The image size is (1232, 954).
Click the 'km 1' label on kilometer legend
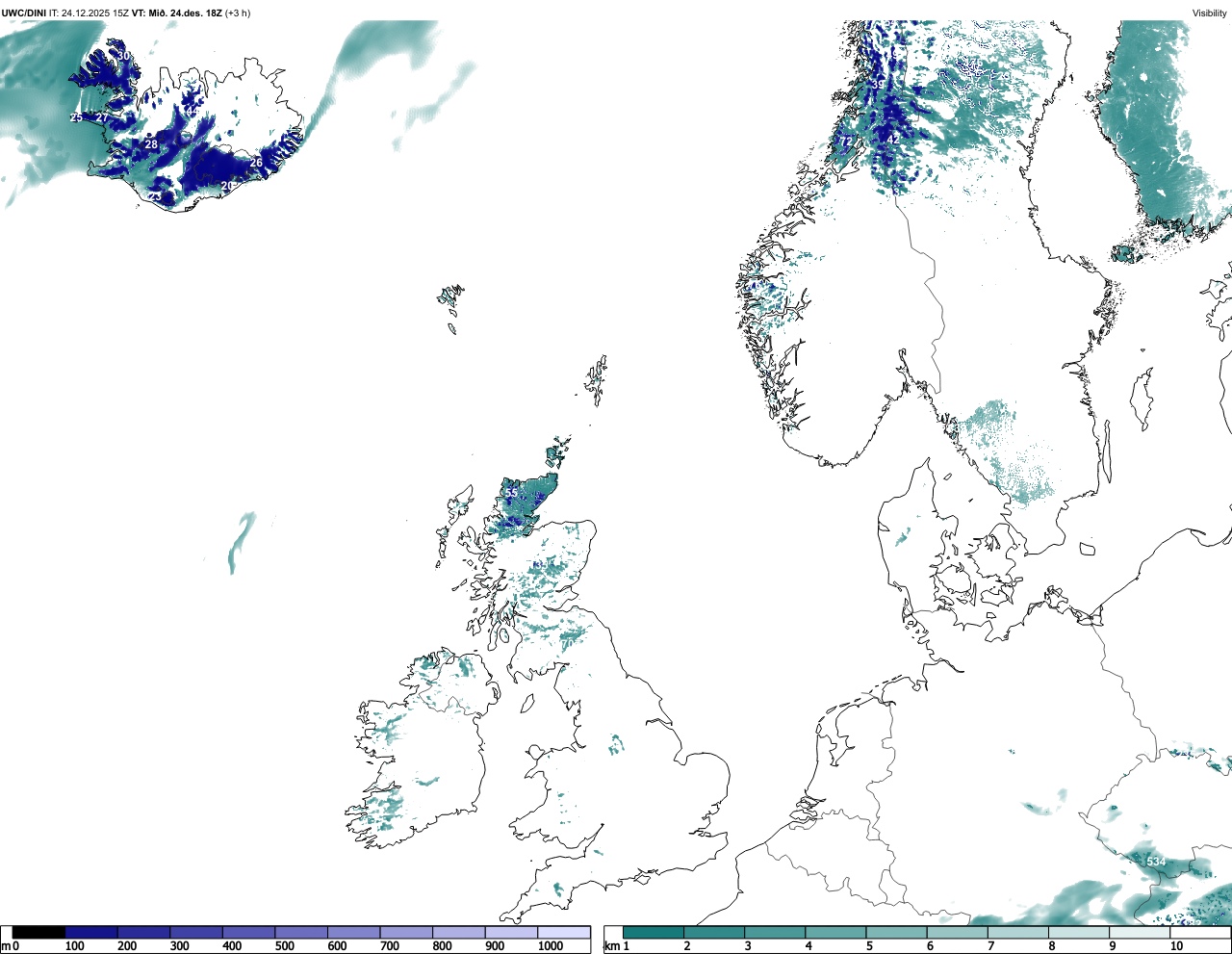pos(616,946)
